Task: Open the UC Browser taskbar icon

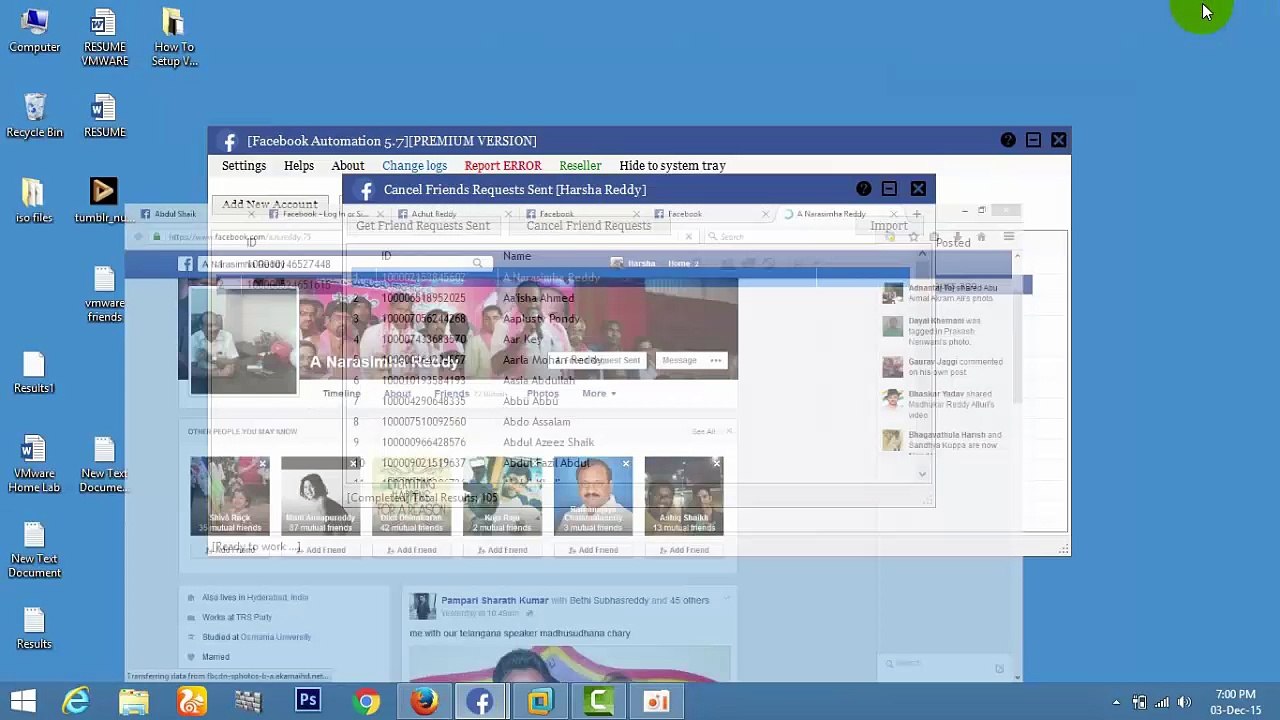Action: (192, 701)
